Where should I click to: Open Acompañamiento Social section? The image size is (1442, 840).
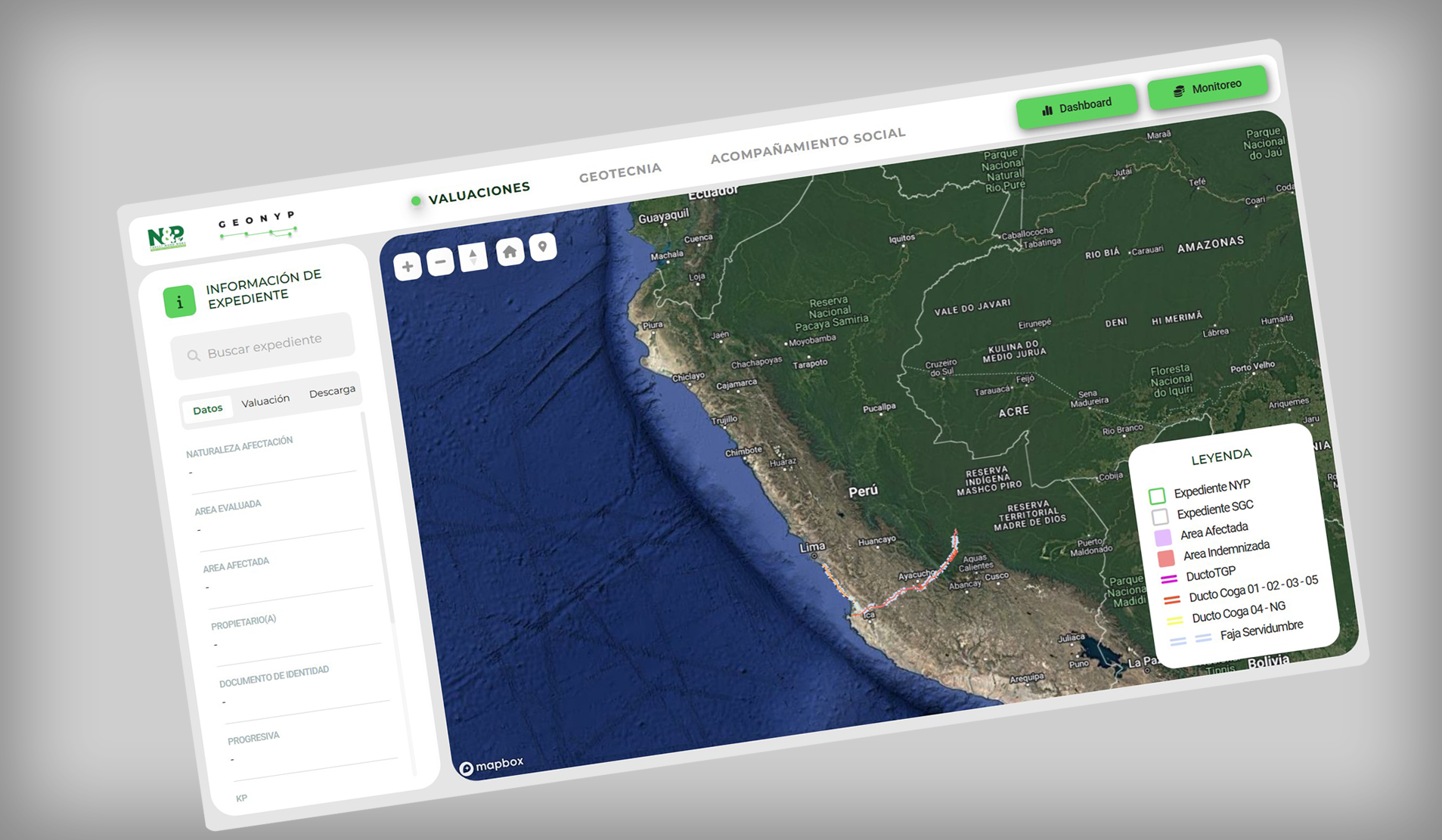[x=808, y=145]
